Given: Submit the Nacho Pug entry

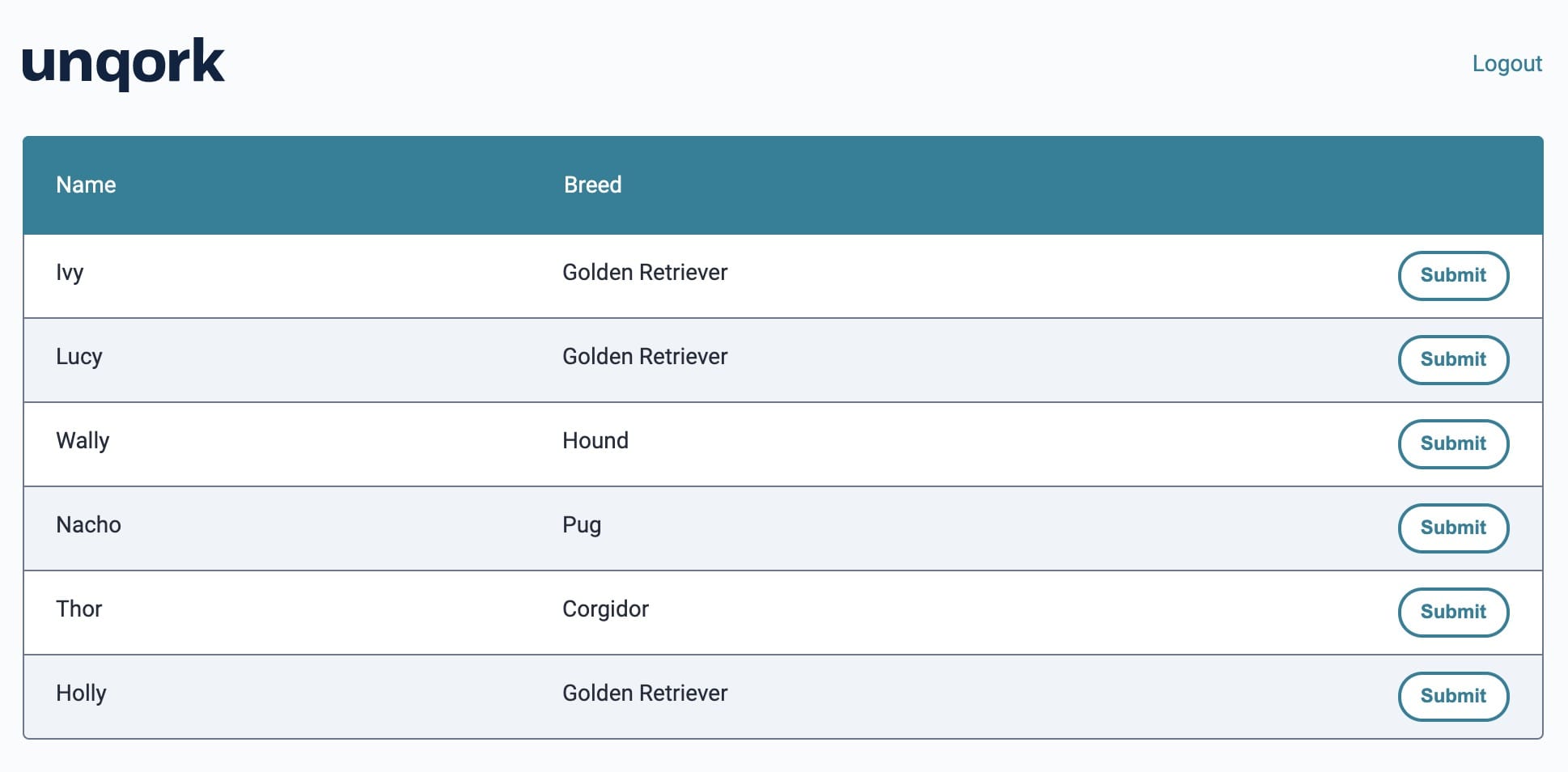Looking at the screenshot, I should pyautogui.click(x=1453, y=528).
